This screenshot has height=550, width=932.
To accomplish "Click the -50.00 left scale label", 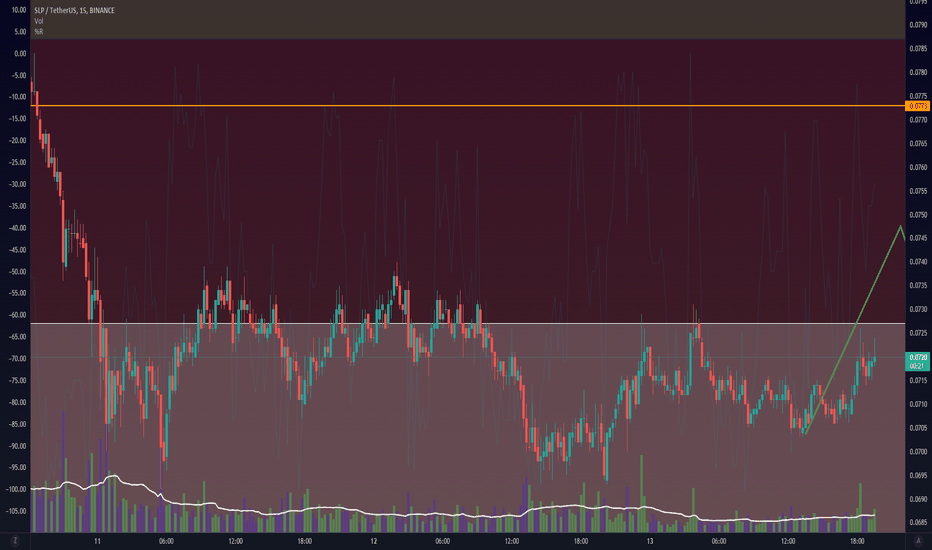I will [17, 272].
